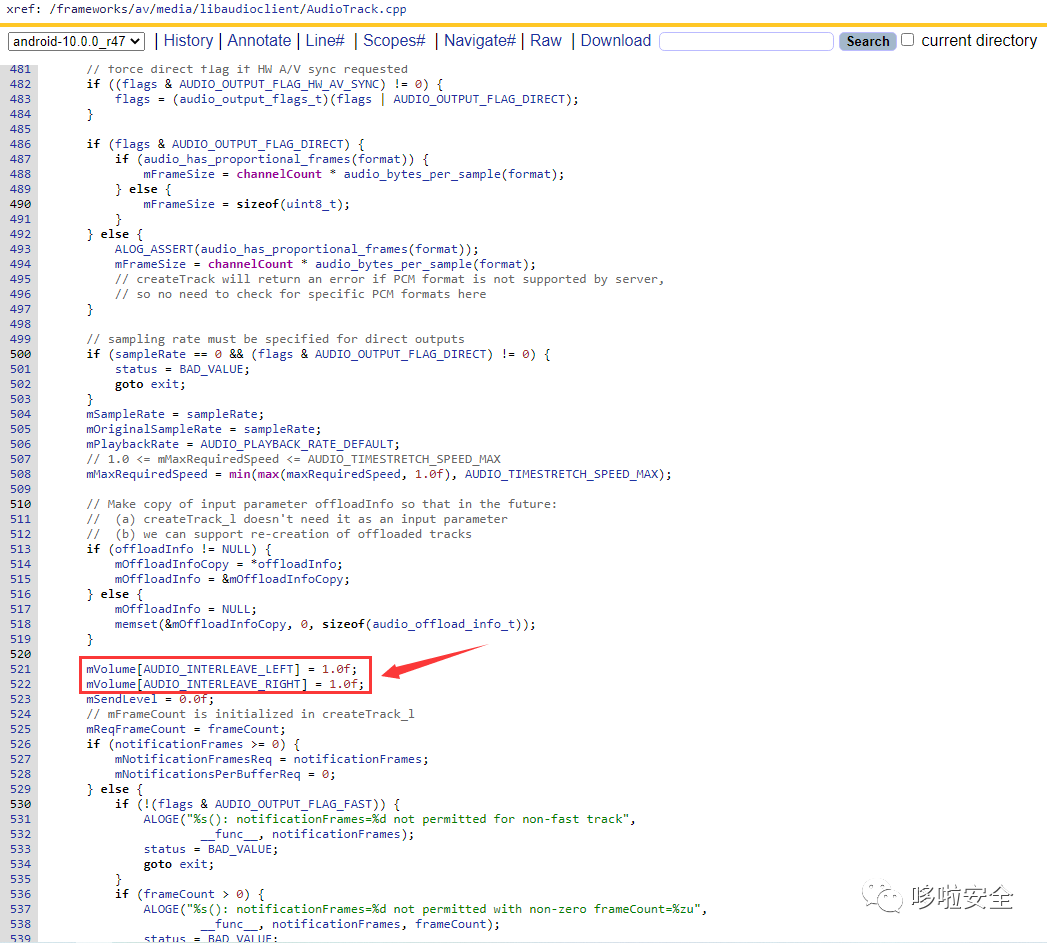Jump to line number 530
The image size is (1047, 943).
pos(20,804)
